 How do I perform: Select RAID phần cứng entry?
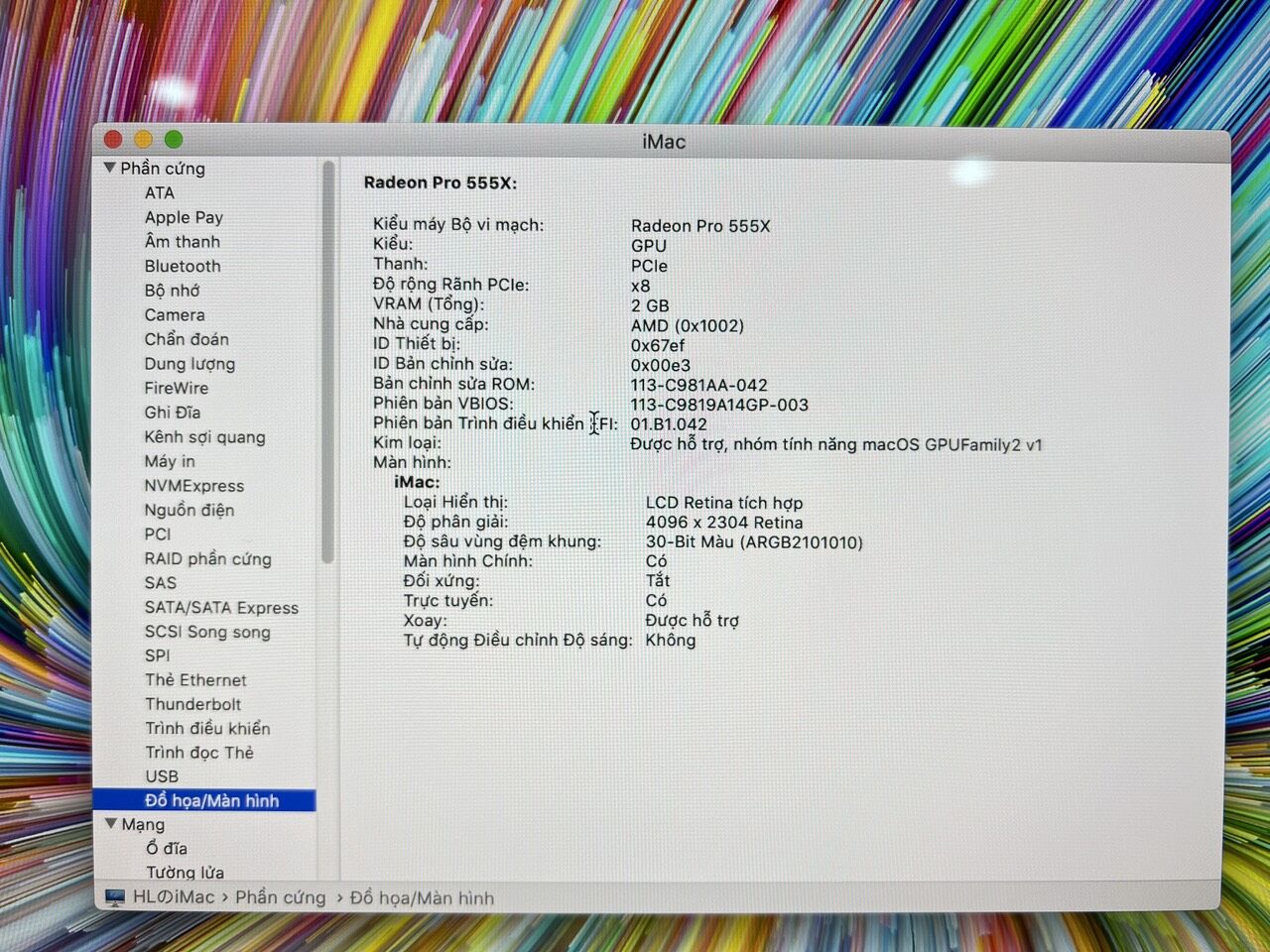208,558
